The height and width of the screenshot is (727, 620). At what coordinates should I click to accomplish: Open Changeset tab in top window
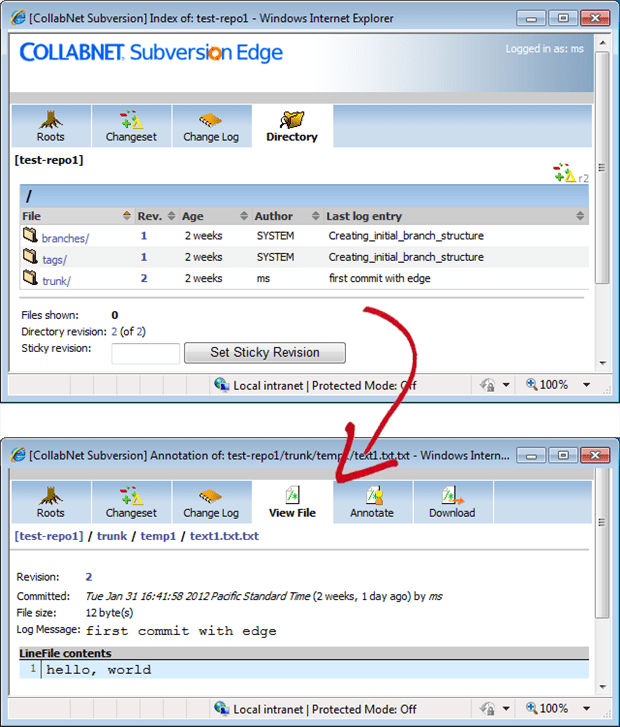131,126
